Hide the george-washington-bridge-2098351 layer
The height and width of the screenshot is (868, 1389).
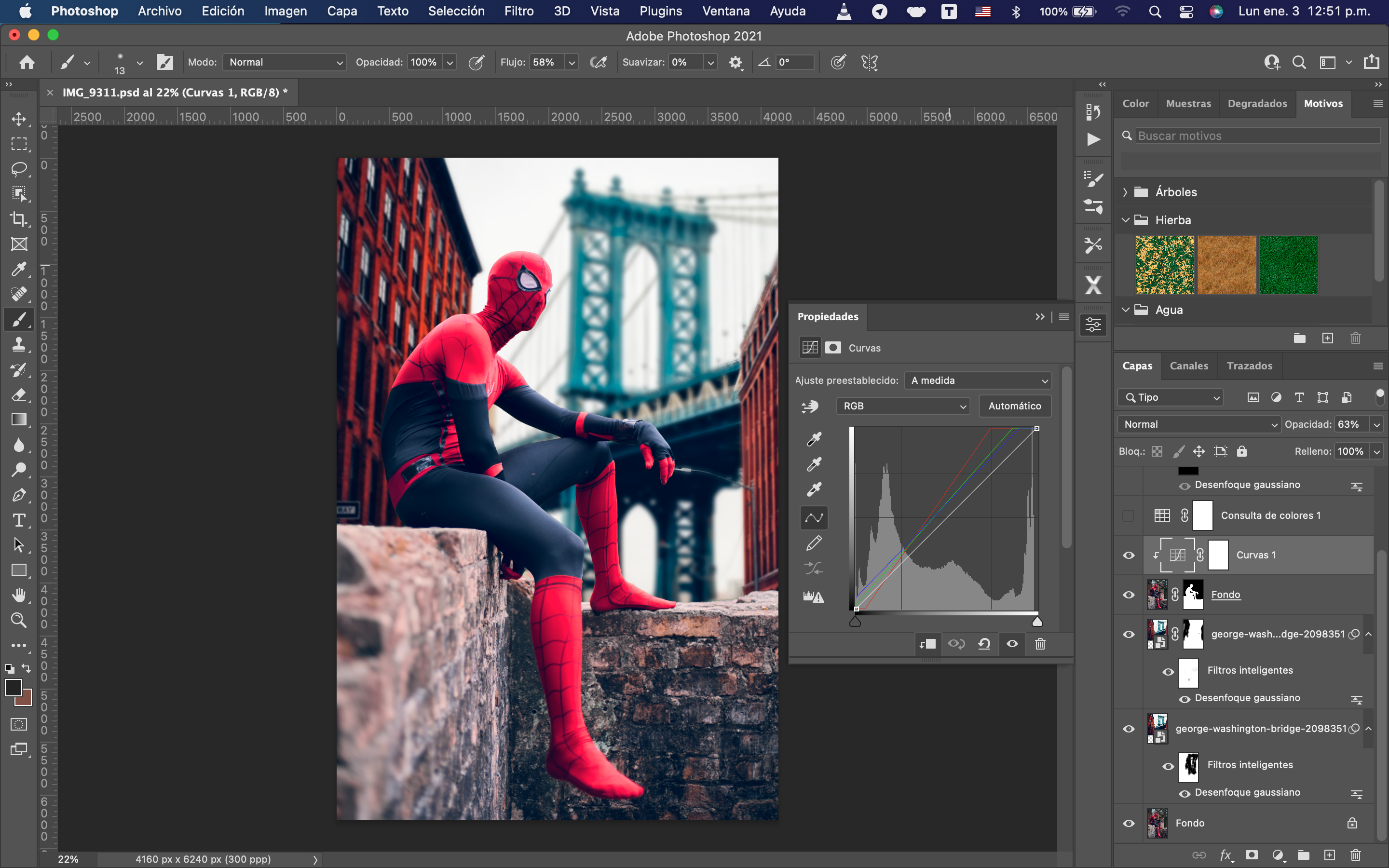click(x=1129, y=729)
